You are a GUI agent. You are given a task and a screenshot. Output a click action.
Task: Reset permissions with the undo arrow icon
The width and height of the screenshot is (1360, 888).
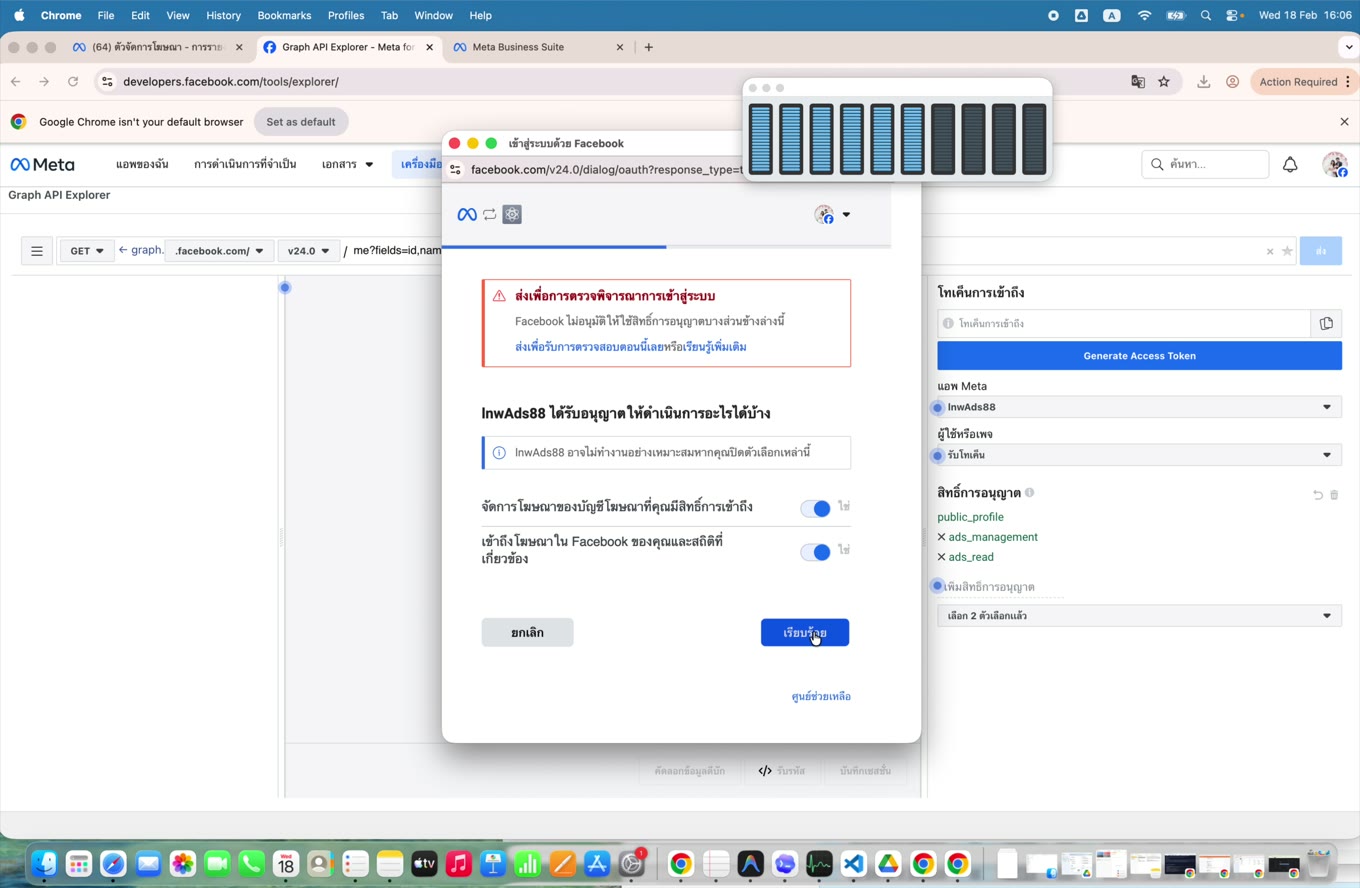click(1317, 494)
